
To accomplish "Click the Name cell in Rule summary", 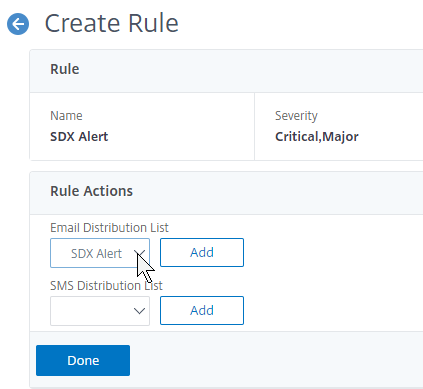I will click(142, 126).
